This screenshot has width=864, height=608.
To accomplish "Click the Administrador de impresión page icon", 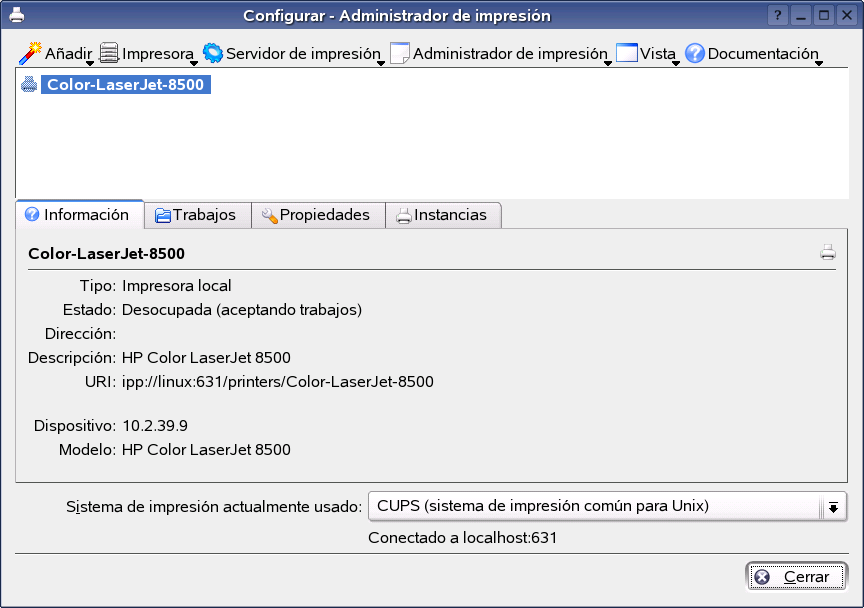I will 400,53.
